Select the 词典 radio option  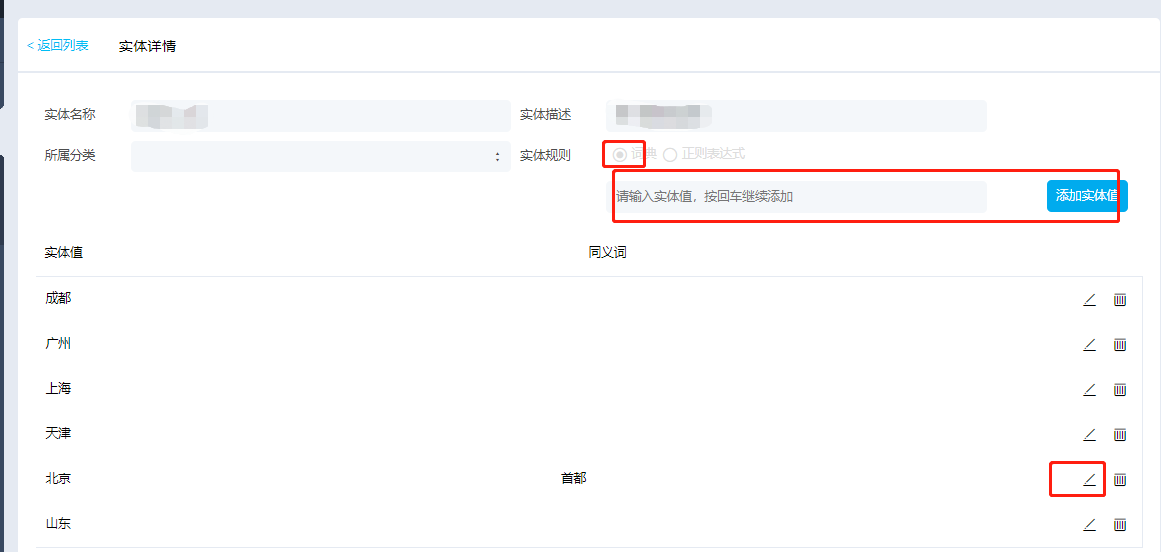coord(620,155)
